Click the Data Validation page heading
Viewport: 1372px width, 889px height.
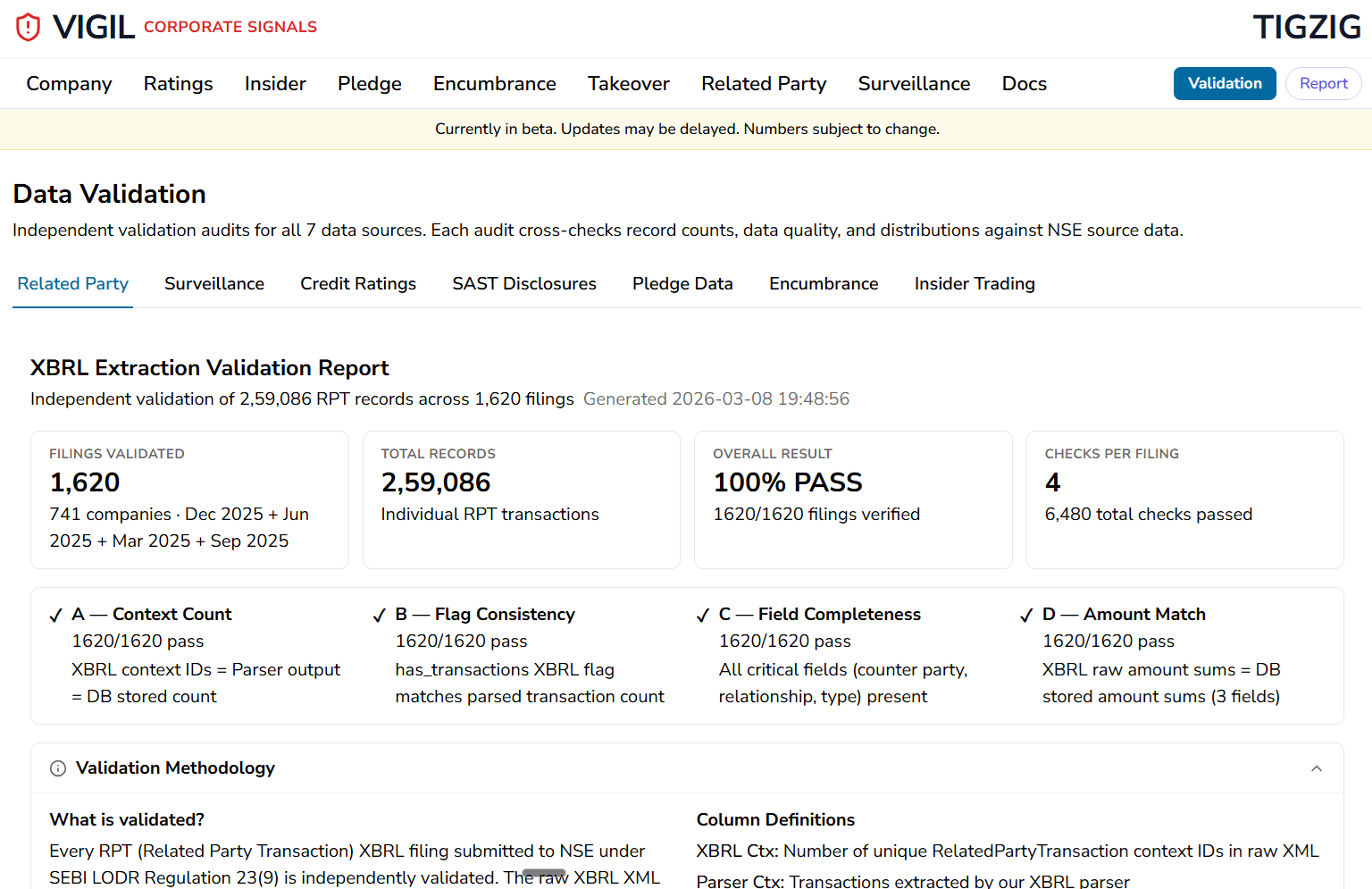[x=109, y=194]
